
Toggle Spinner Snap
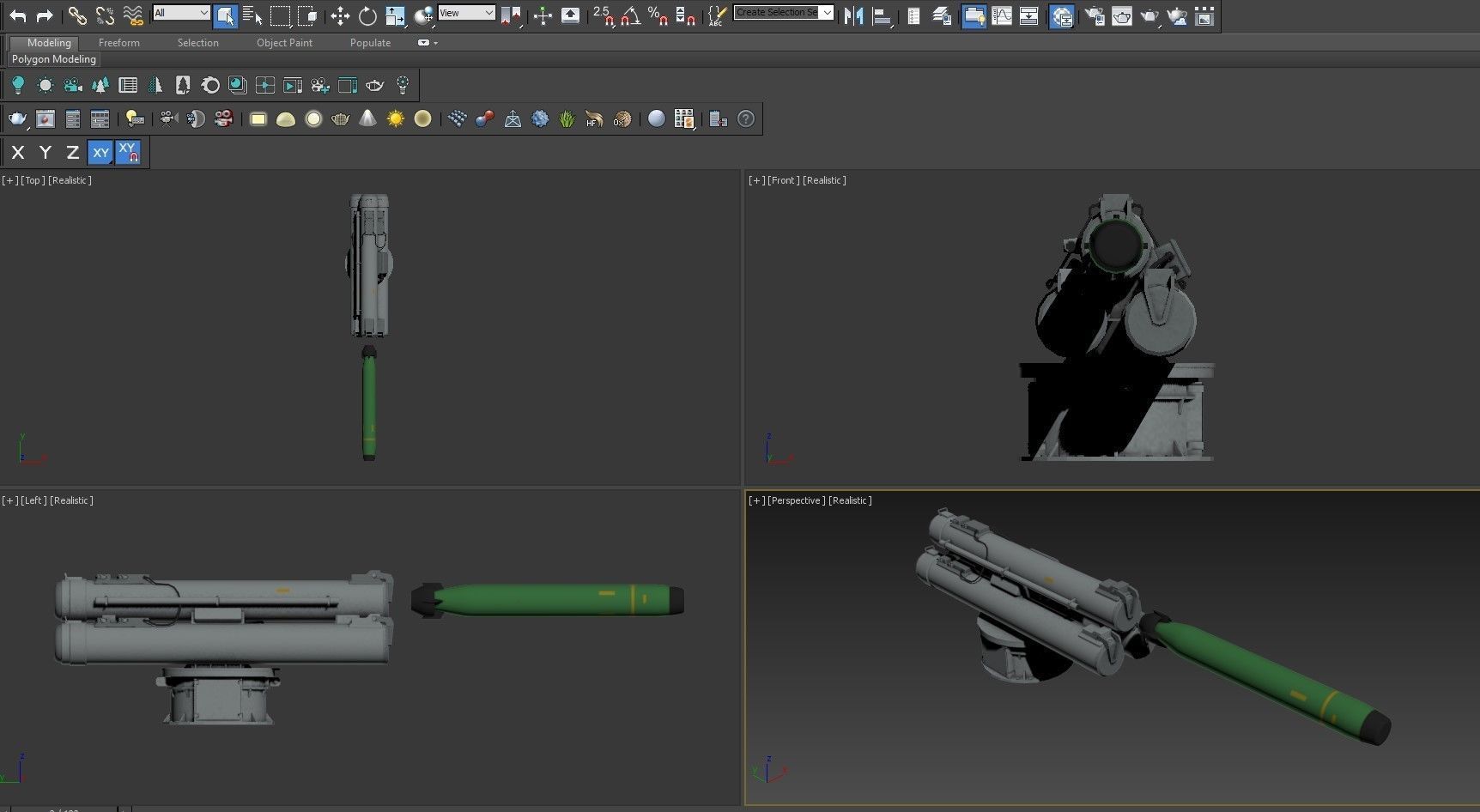click(686, 15)
